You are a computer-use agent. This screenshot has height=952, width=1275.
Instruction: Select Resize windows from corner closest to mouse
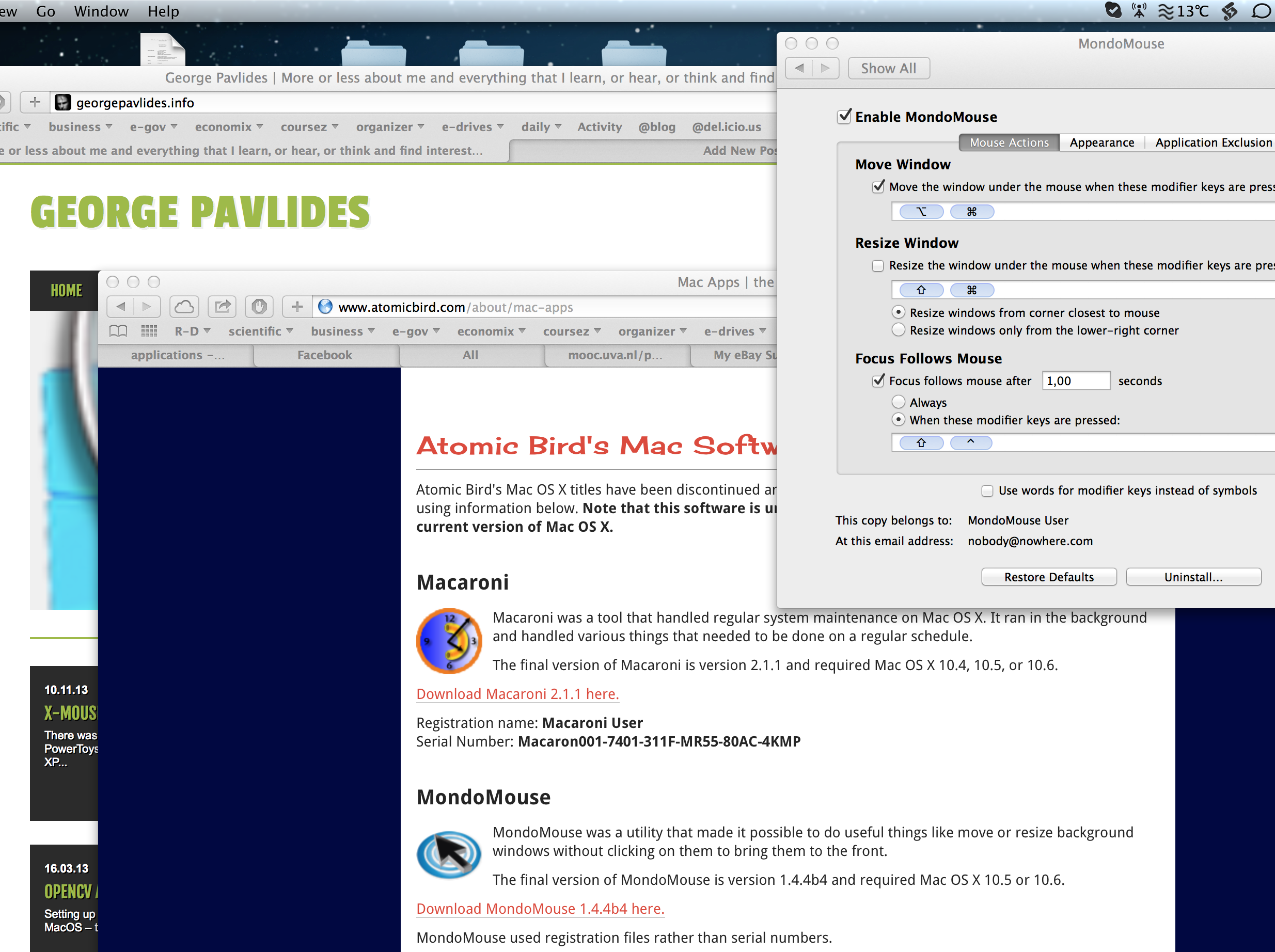pos(898,312)
